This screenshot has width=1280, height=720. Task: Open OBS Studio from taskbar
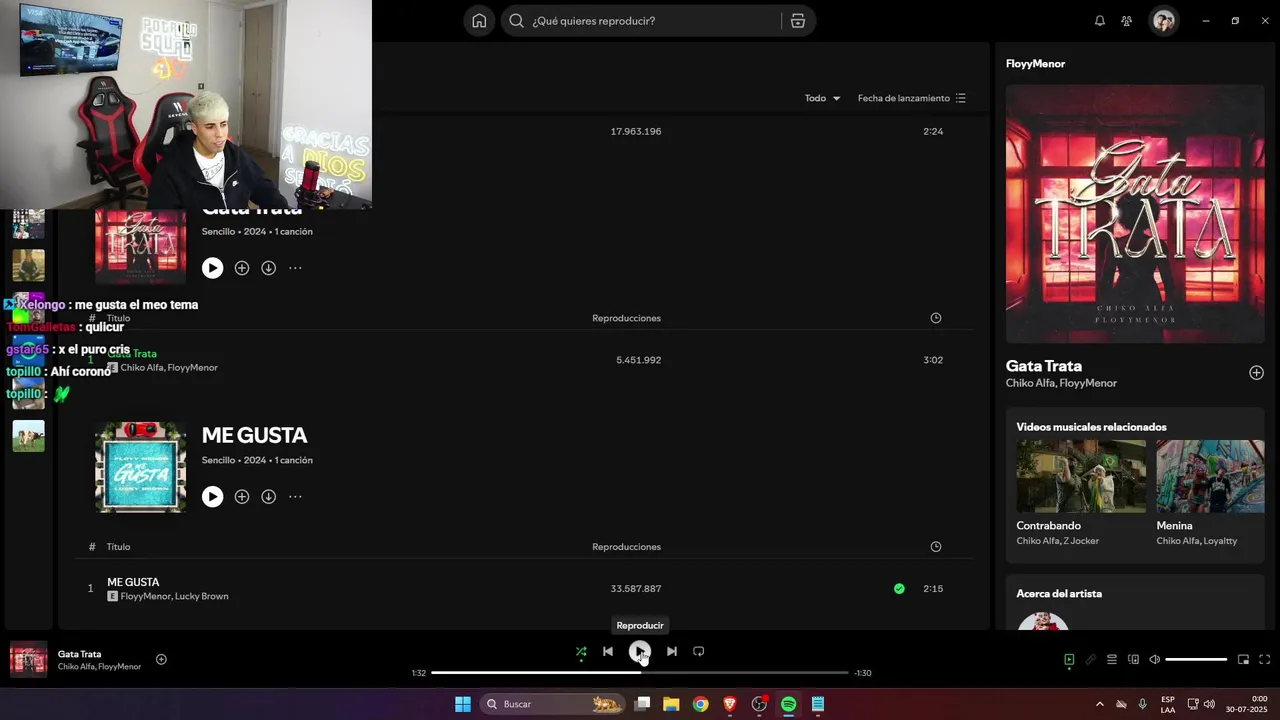click(x=759, y=704)
